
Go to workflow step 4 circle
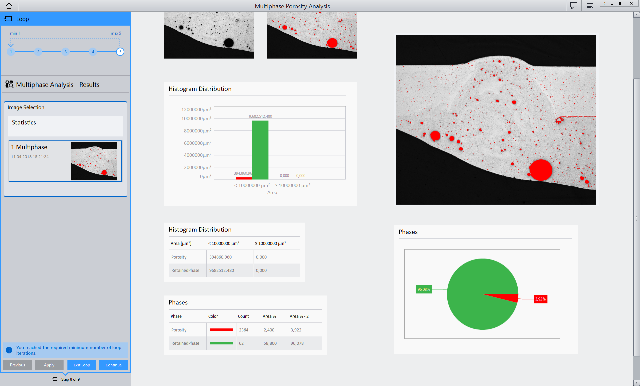tap(93, 51)
